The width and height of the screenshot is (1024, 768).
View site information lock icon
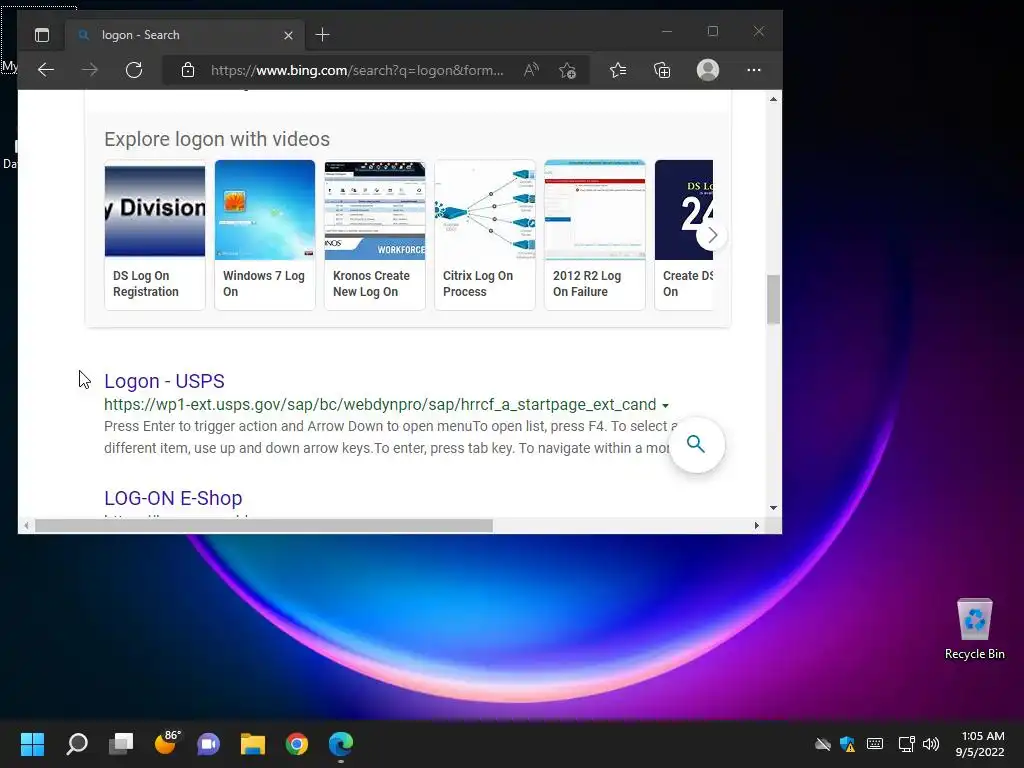(x=188, y=70)
